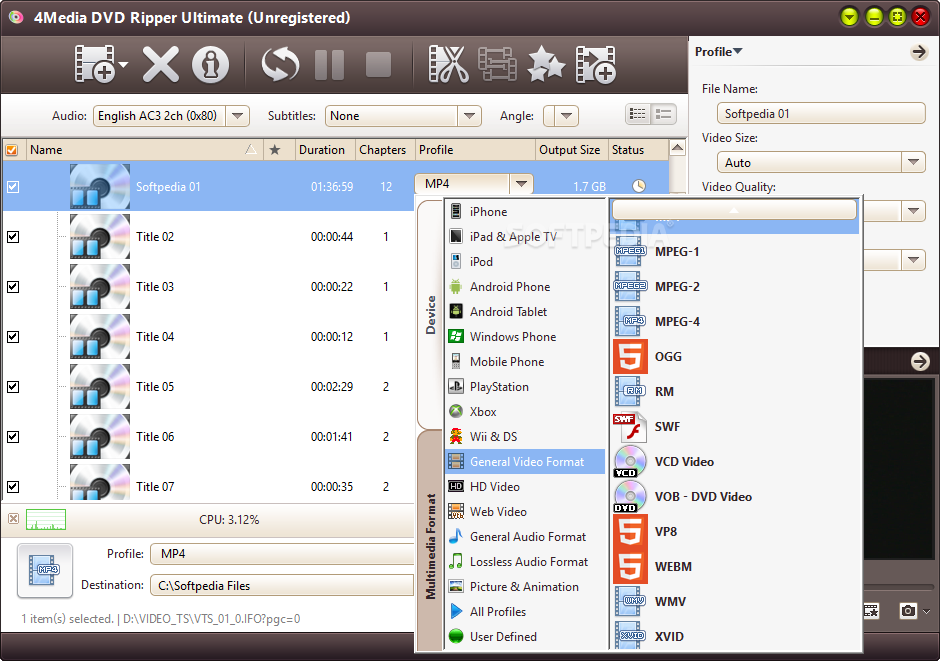Screen dimensions: 940x661
Task: Remove selected item with X icon
Action: coord(161,64)
